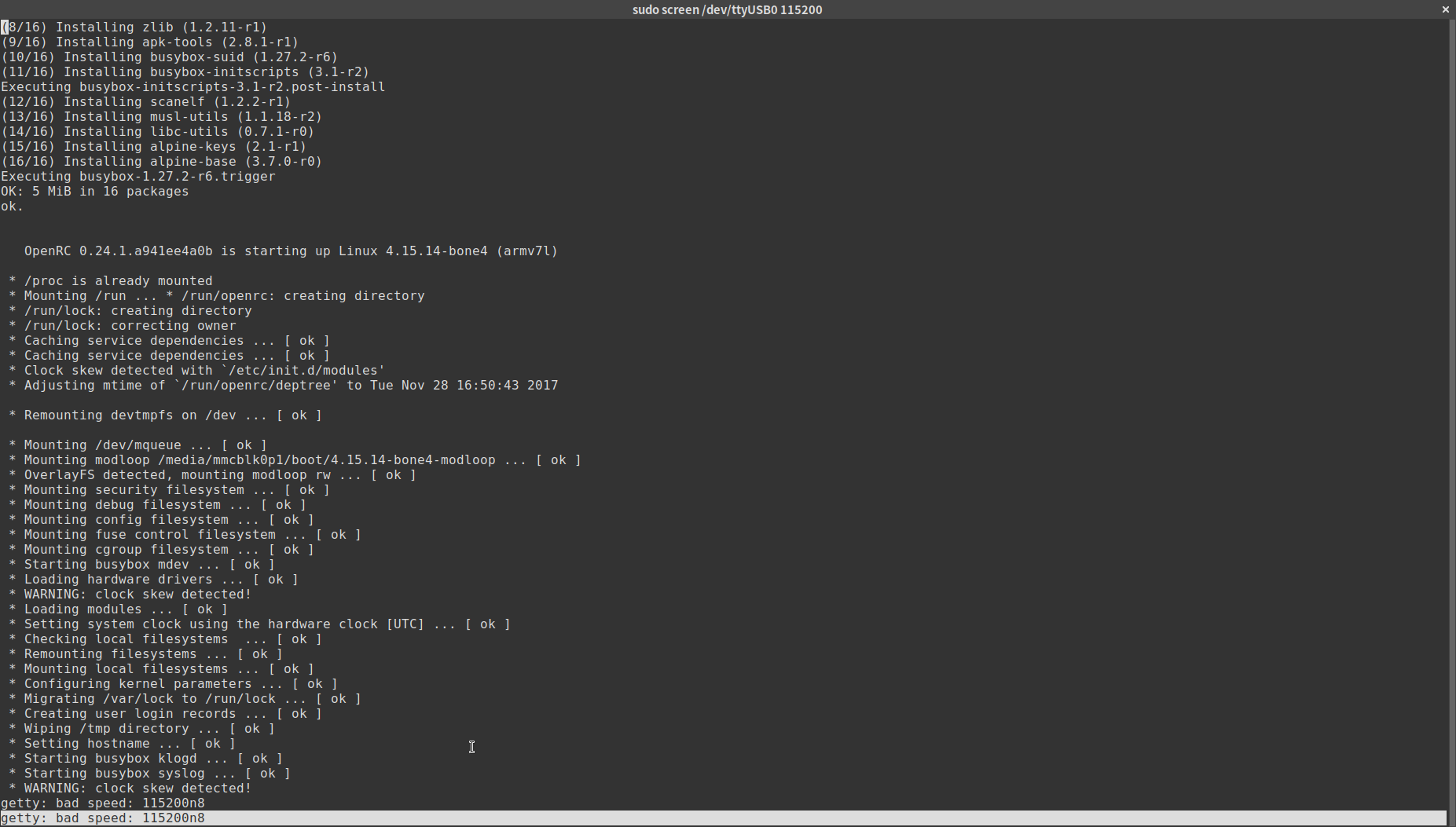Click the vertical scrollbar of the terminal
The image size is (1456, 827).
pyautogui.click(x=1450, y=422)
